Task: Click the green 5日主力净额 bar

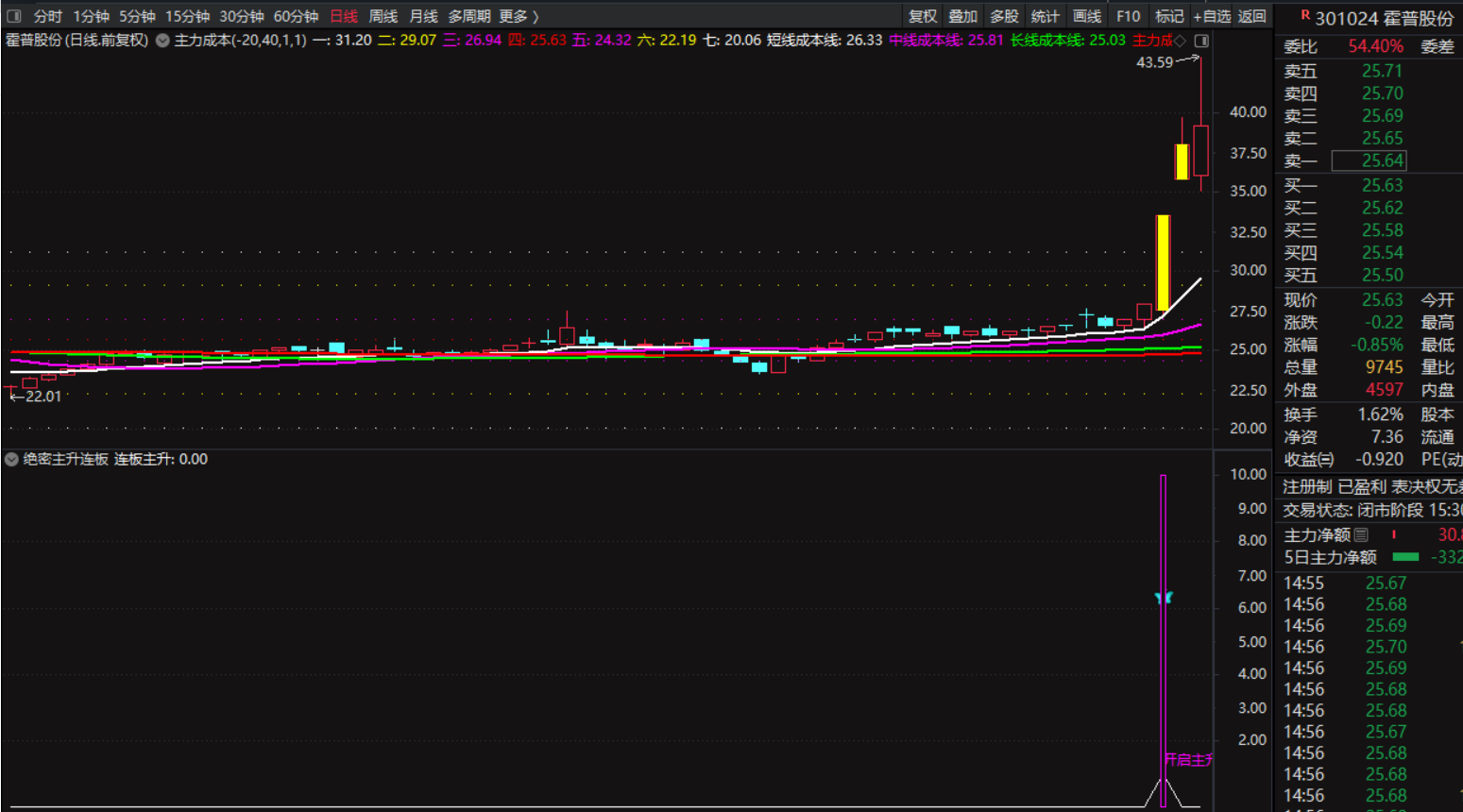Action: (x=1405, y=557)
